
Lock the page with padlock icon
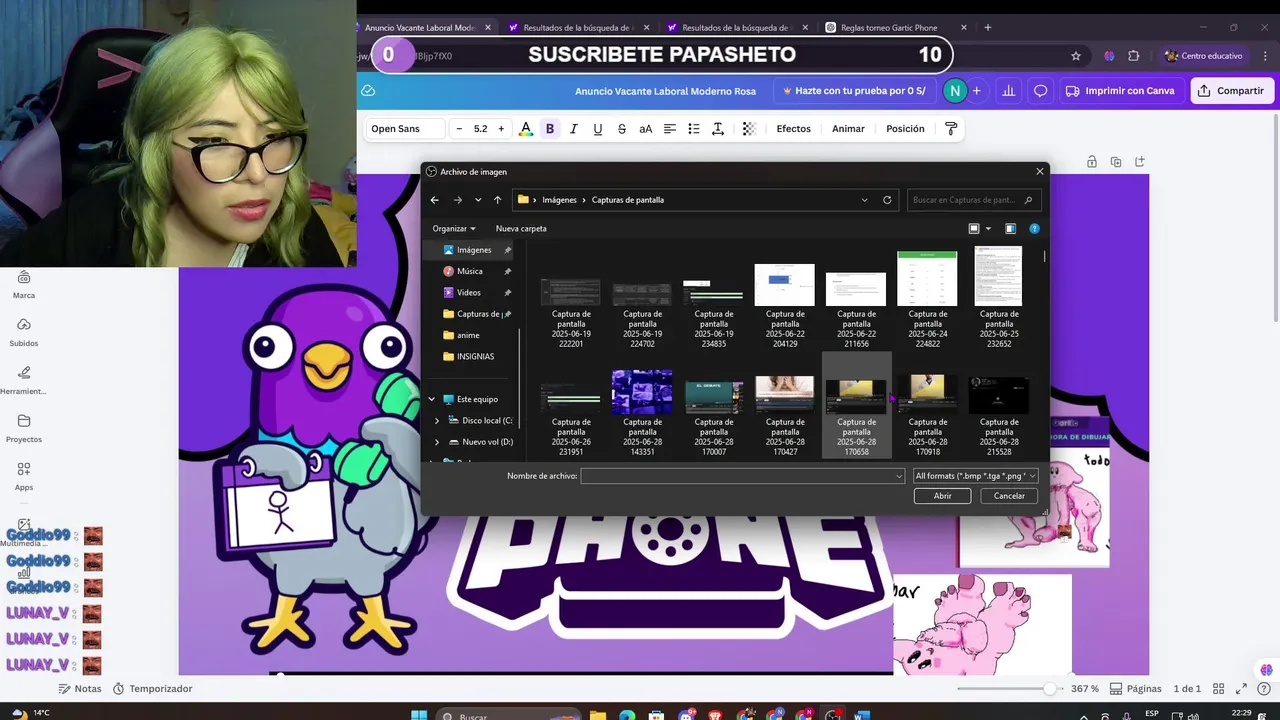tap(1092, 161)
